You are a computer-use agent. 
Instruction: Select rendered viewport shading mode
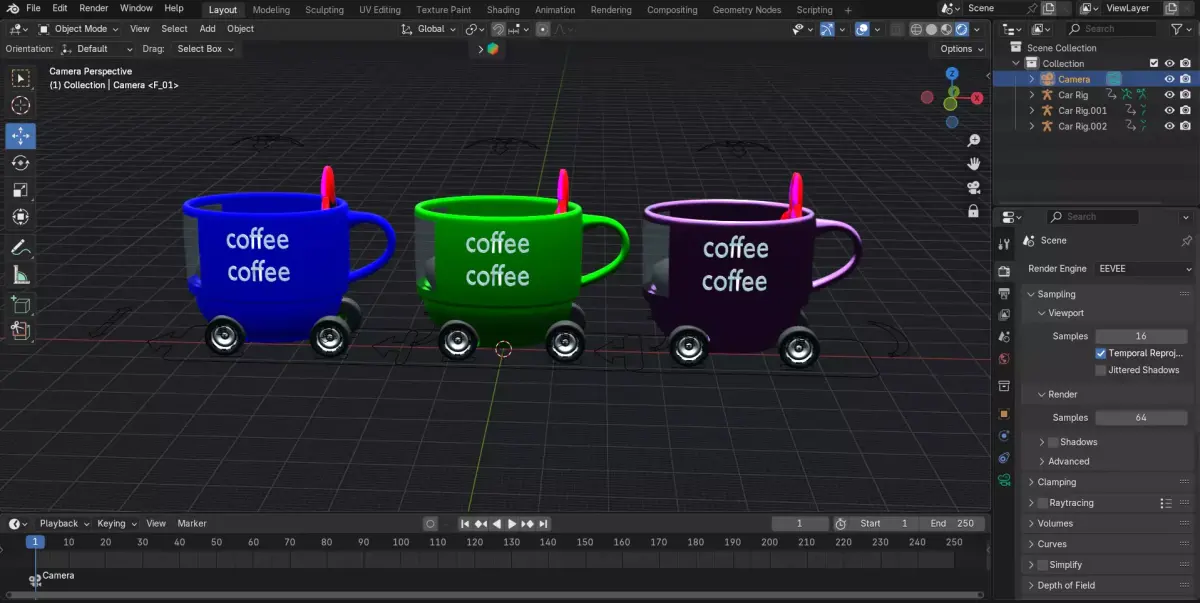point(962,29)
